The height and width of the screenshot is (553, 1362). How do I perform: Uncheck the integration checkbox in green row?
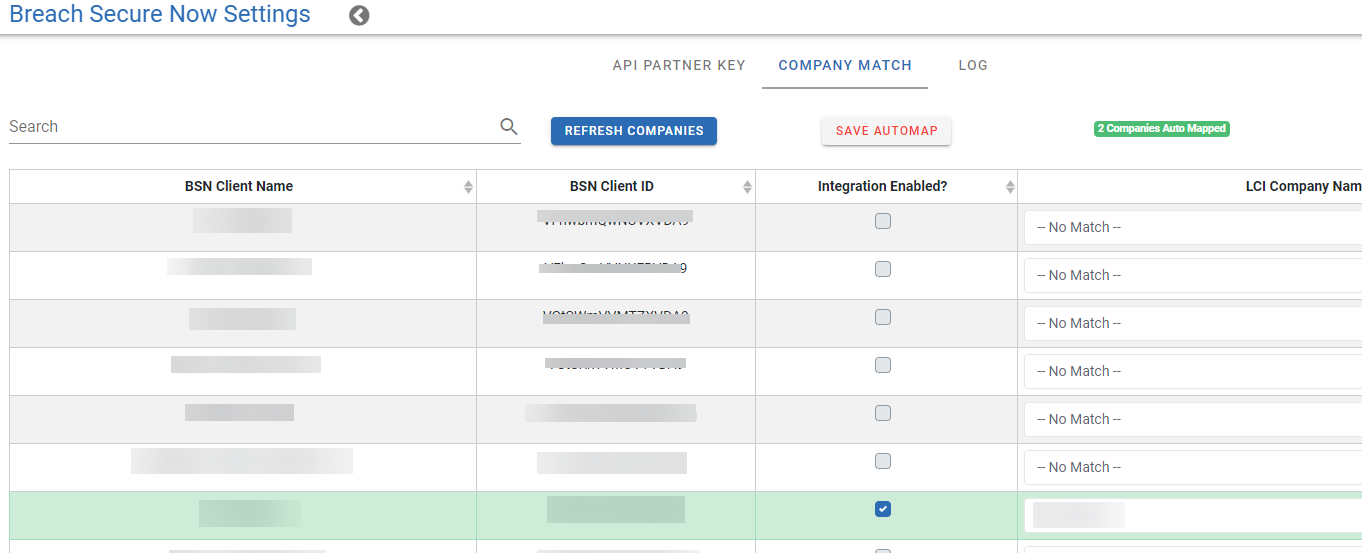tap(883, 509)
